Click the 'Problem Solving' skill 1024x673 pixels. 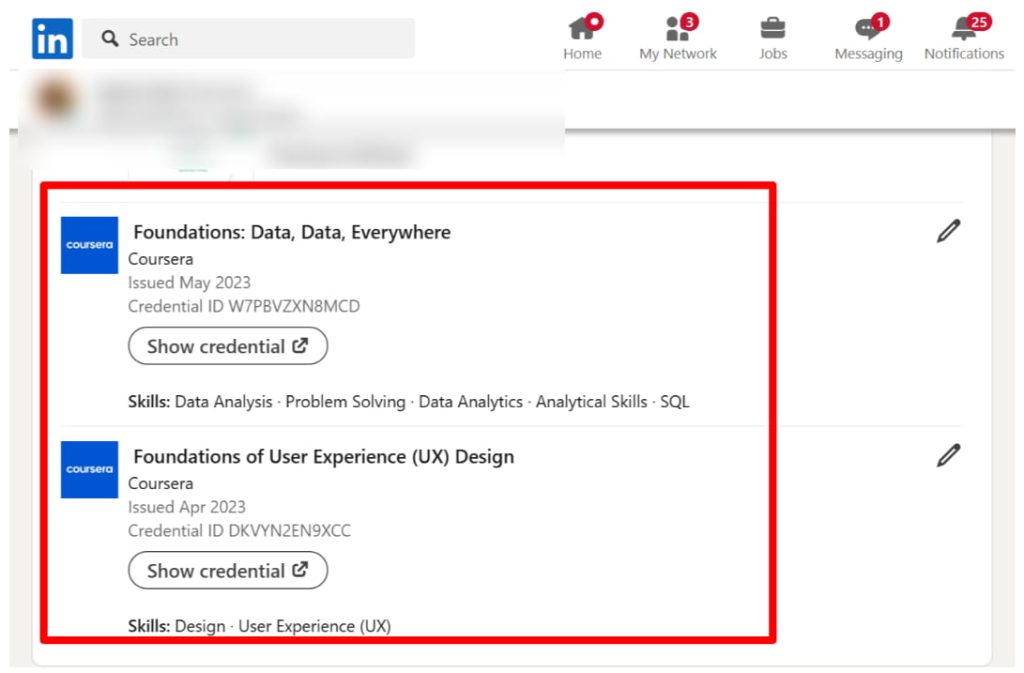tap(345, 401)
